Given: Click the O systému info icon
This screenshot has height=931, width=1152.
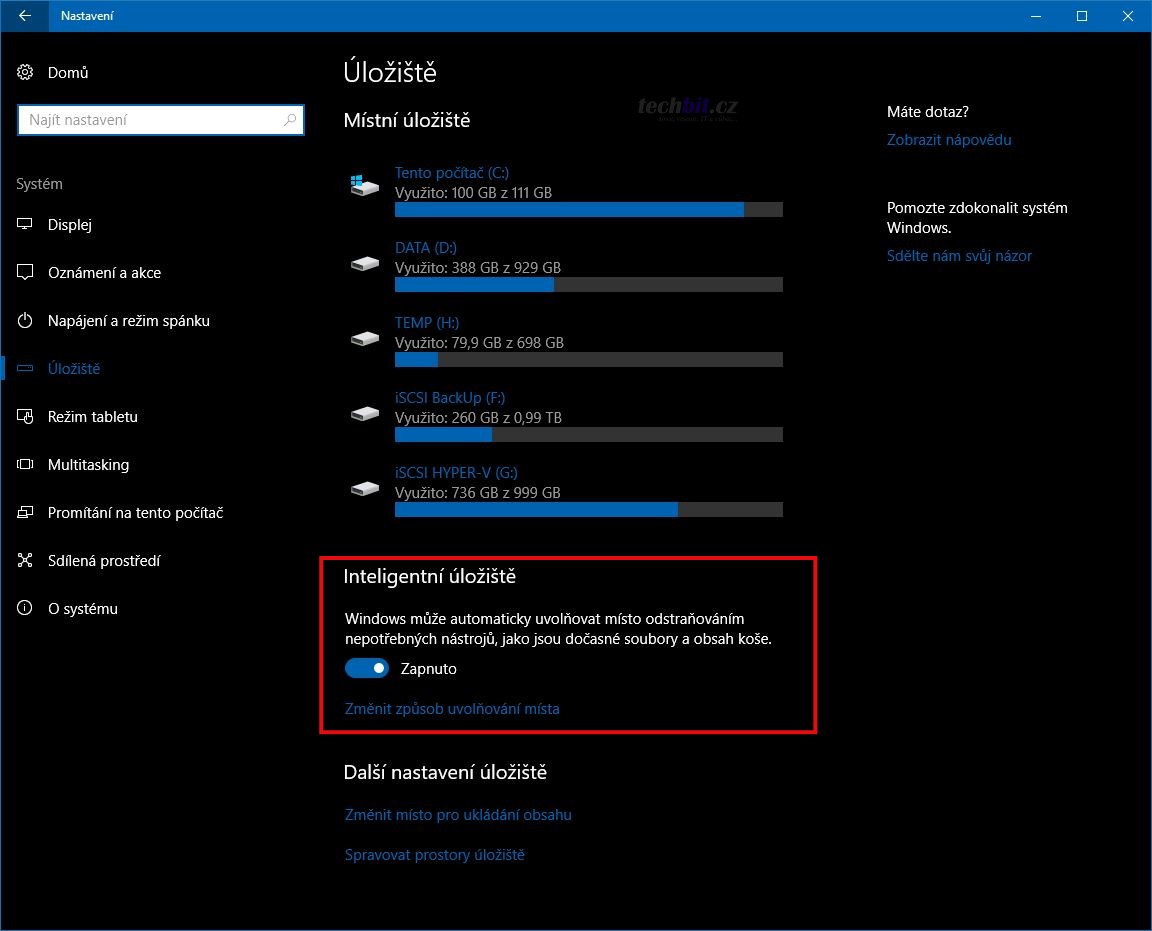Looking at the screenshot, I should (25, 608).
